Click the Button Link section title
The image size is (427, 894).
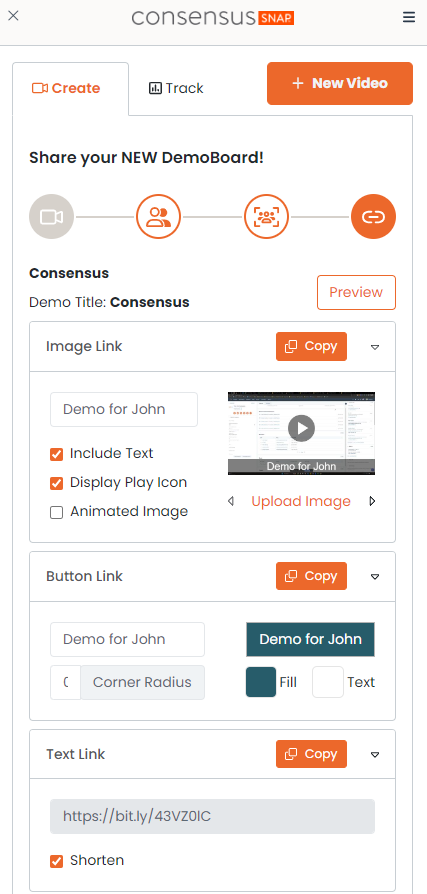point(84,576)
